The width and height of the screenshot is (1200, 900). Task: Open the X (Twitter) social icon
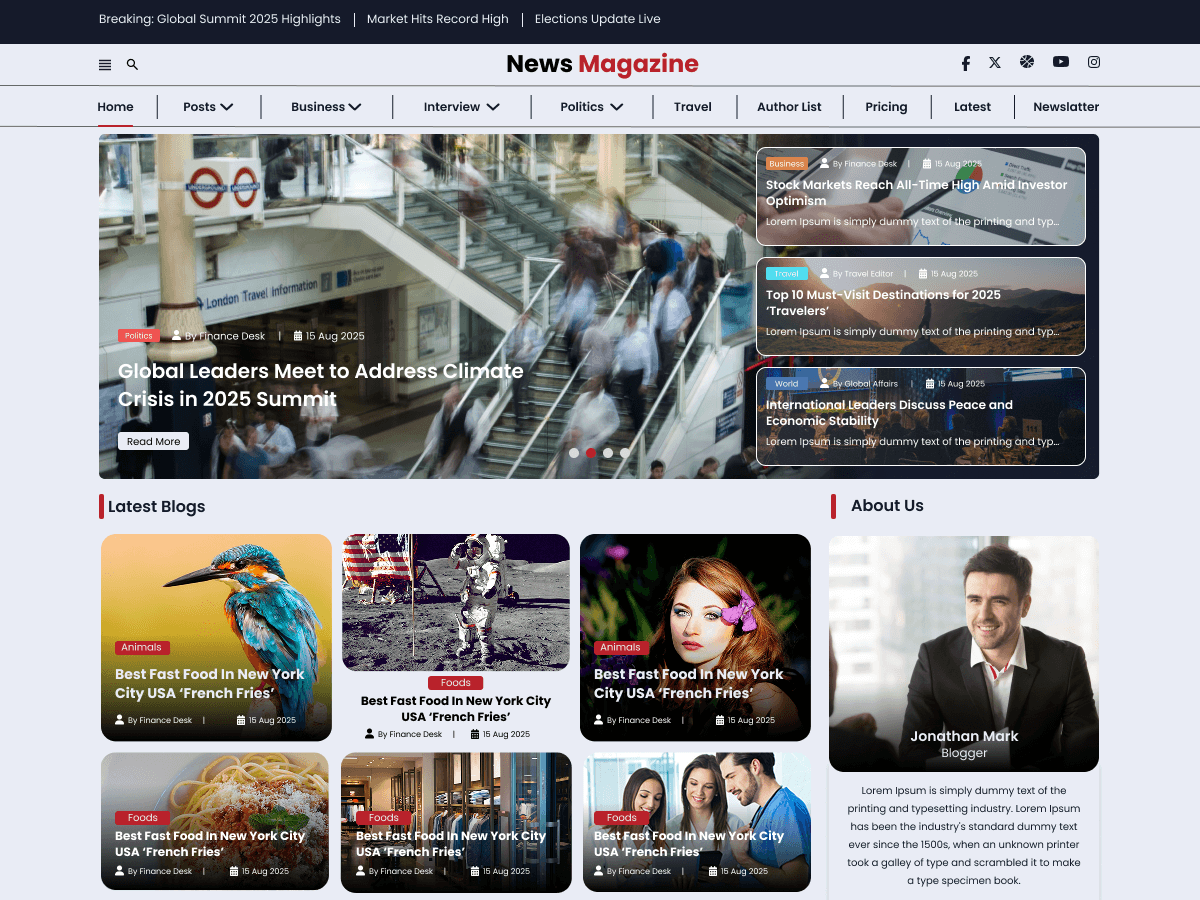(x=995, y=62)
